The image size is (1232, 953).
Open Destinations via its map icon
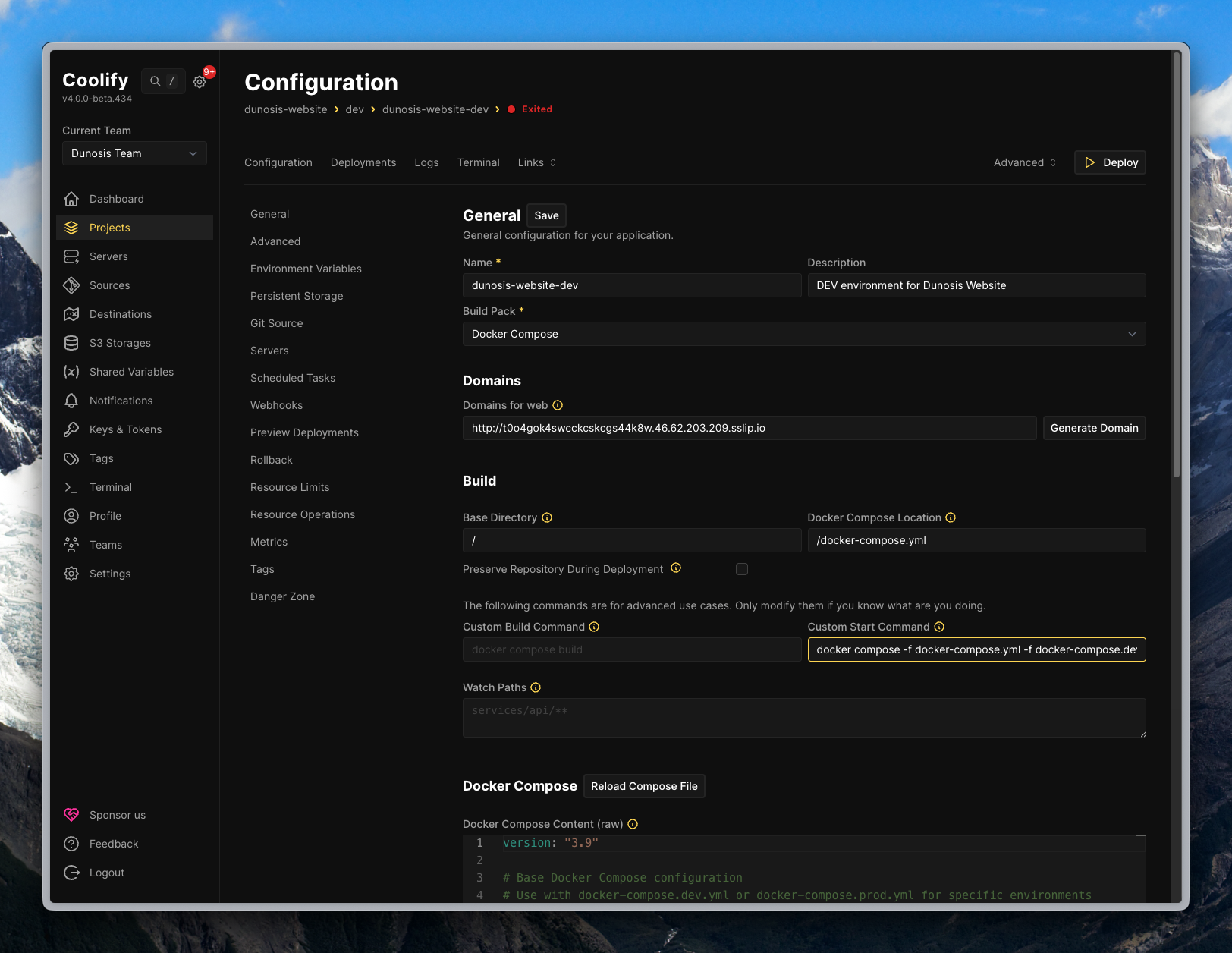click(71, 314)
